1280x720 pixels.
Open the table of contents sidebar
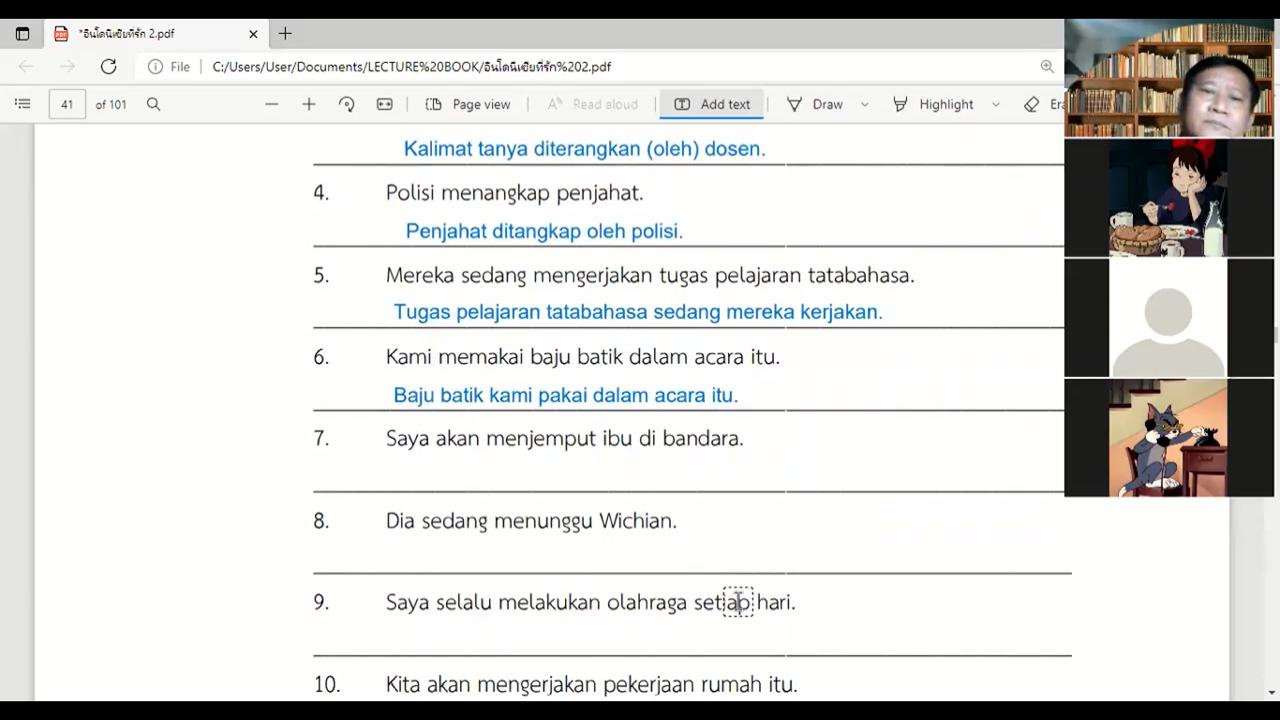23,104
